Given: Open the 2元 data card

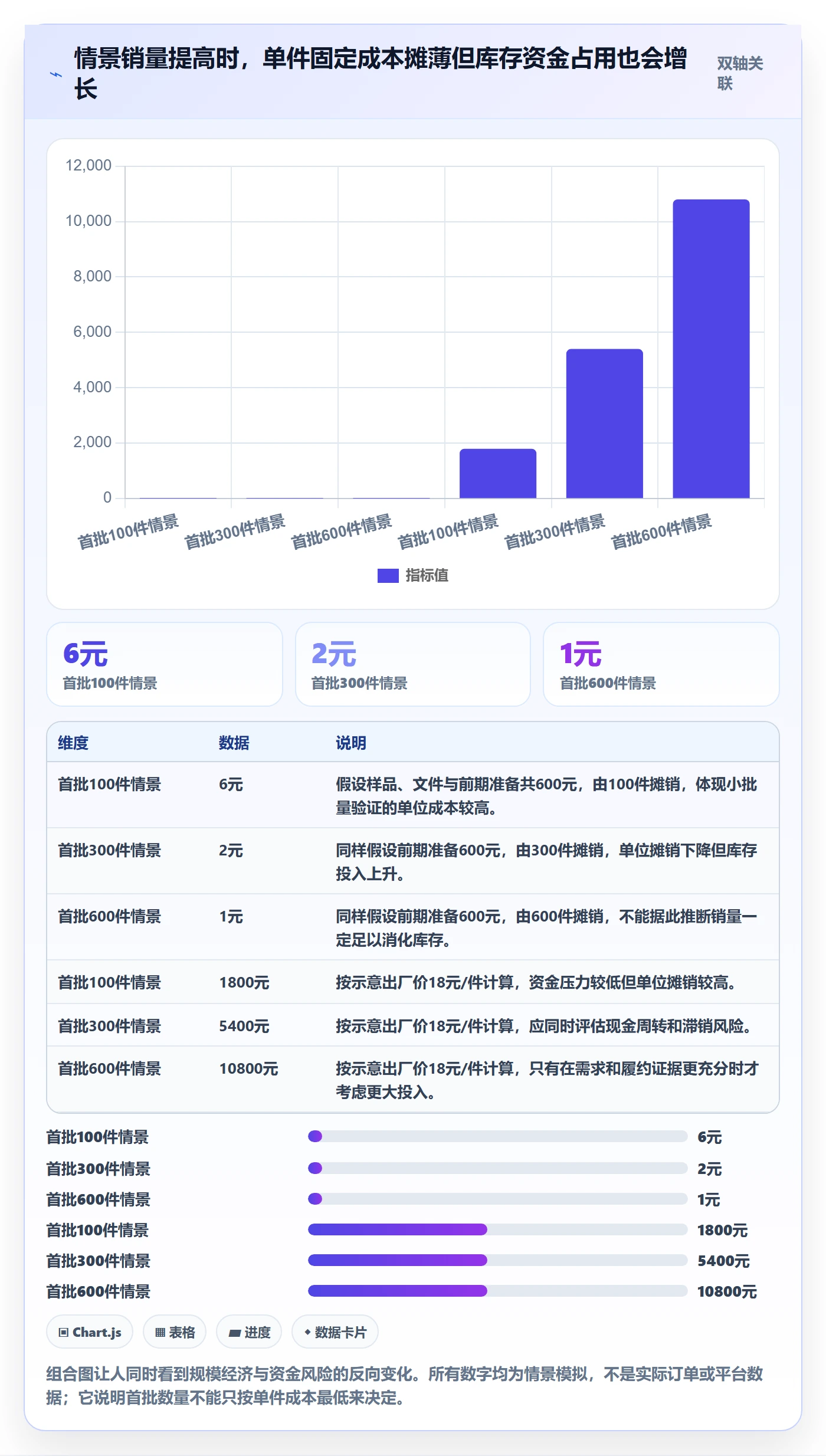Looking at the screenshot, I should tap(413, 664).
